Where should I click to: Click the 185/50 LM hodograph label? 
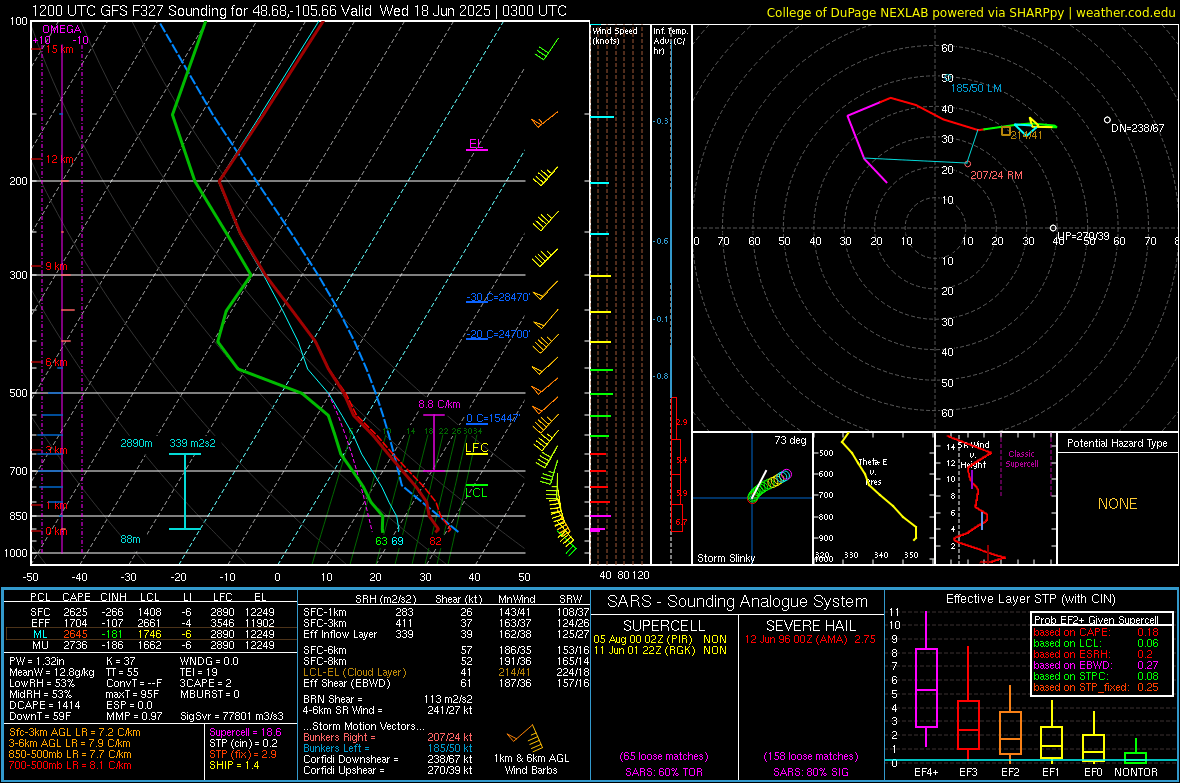click(x=976, y=88)
